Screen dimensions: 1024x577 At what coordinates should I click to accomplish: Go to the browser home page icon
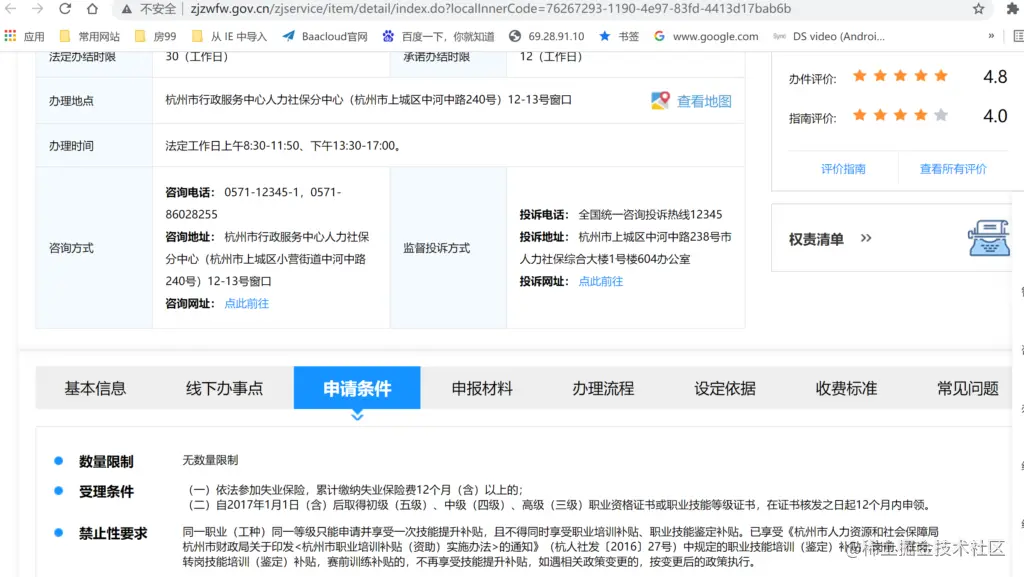pos(92,8)
